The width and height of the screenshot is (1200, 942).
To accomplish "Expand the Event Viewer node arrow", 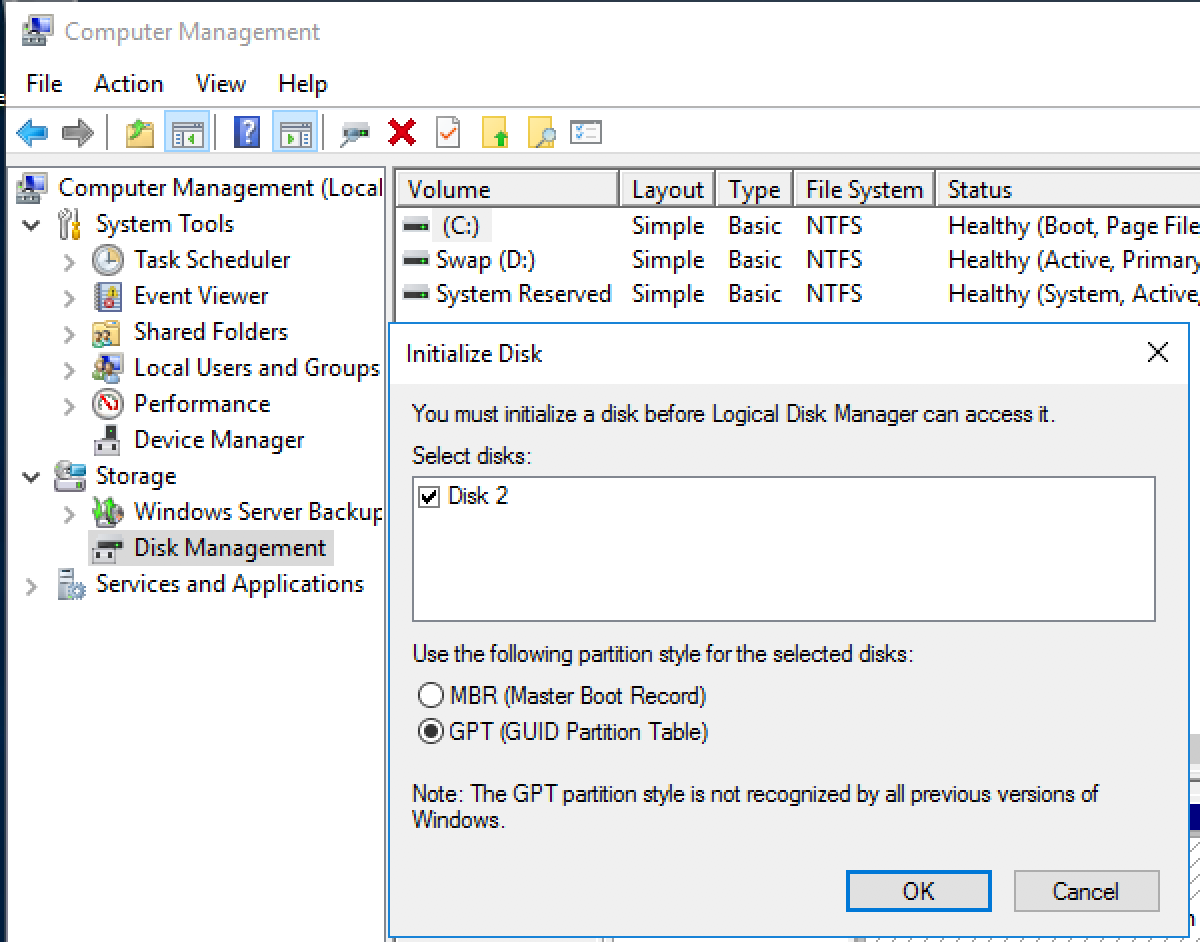I will (69, 297).
